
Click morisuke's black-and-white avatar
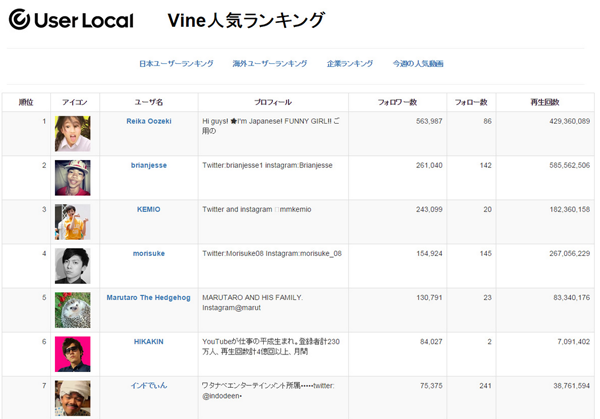73,266
